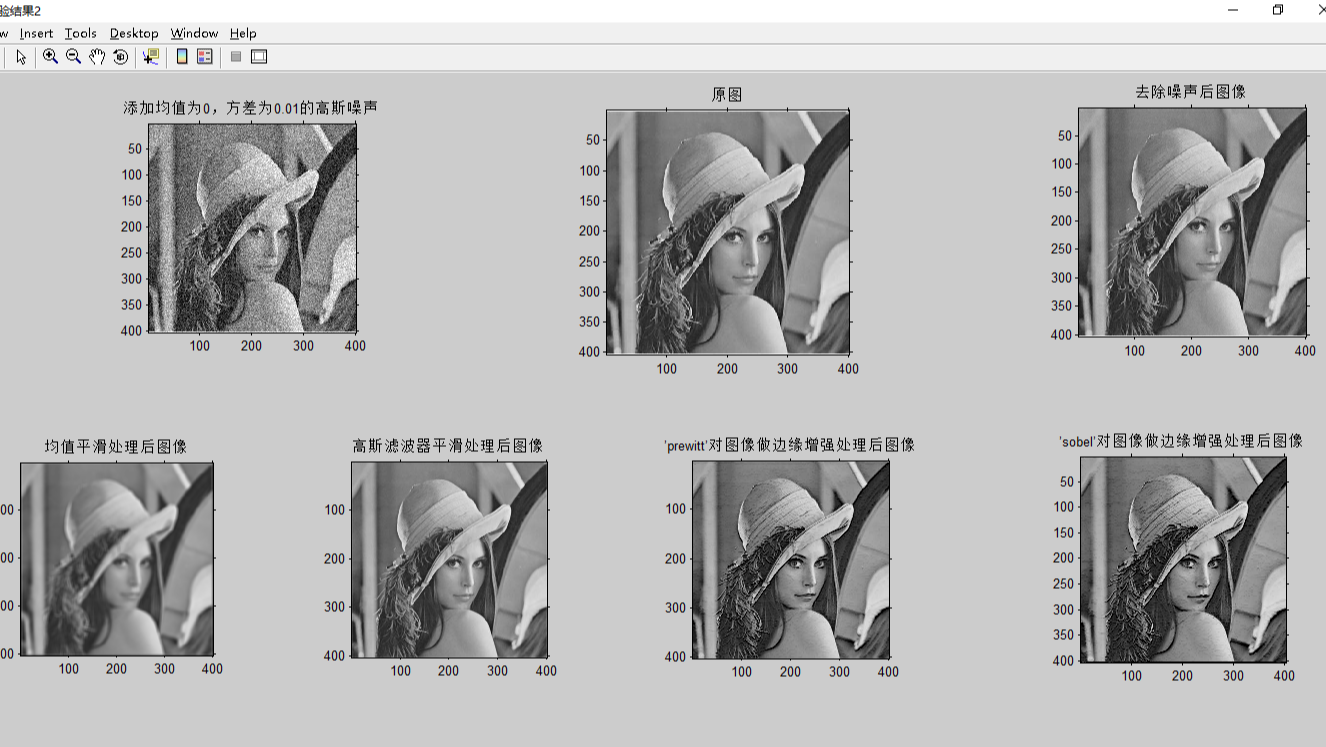Screen dimensions: 1326x747
Task: Select the Edit Plot arrow tool
Action: point(21,57)
